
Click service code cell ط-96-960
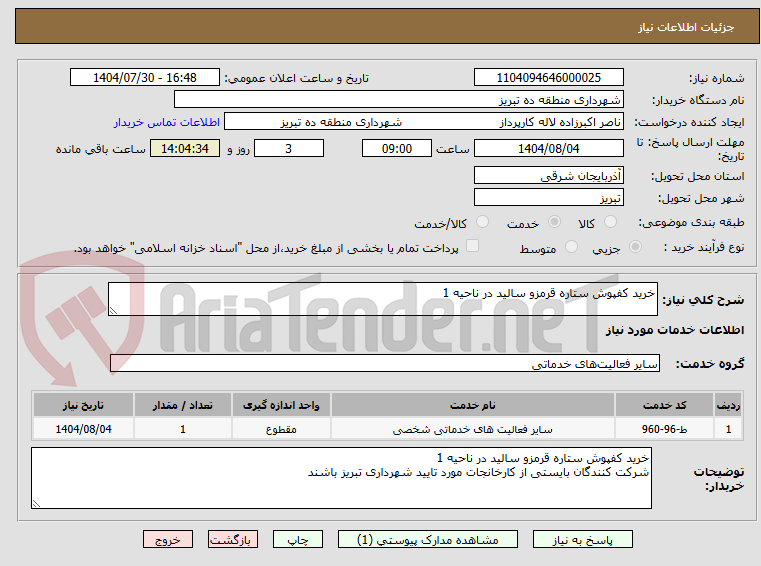[x=664, y=429]
